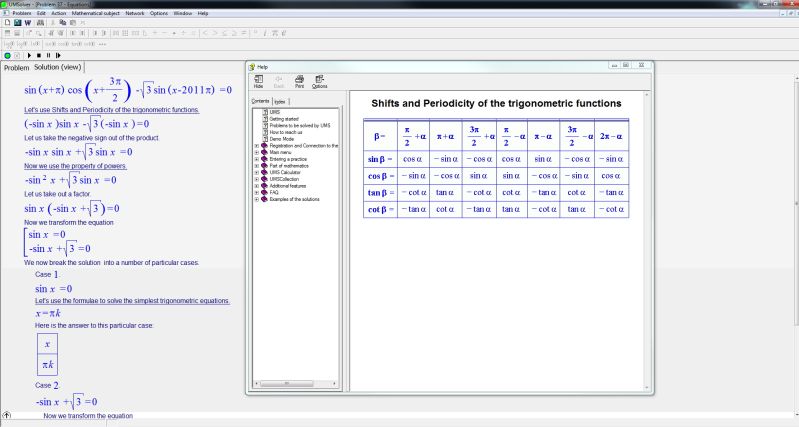Open the How to reach us page
The height and width of the screenshot is (427, 799).
pyautogui.click(x=285, y=132)
